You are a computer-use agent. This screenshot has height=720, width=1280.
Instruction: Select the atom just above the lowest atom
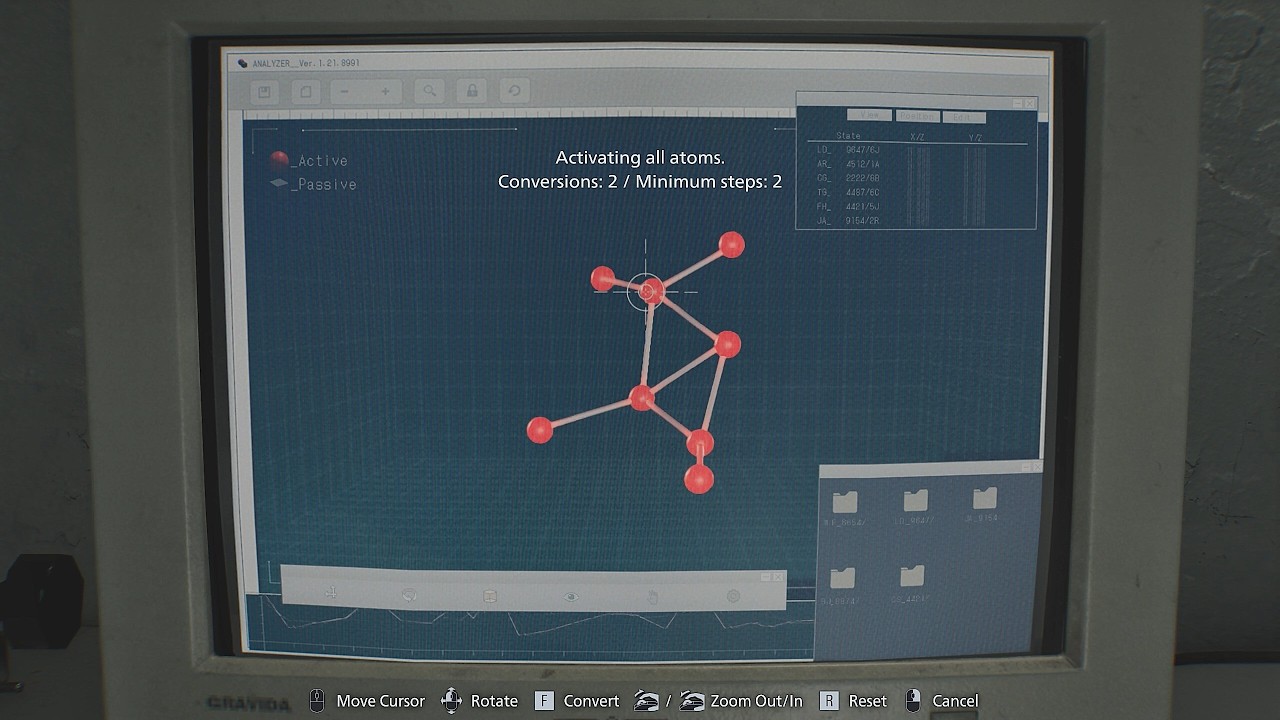coord(700,442)
